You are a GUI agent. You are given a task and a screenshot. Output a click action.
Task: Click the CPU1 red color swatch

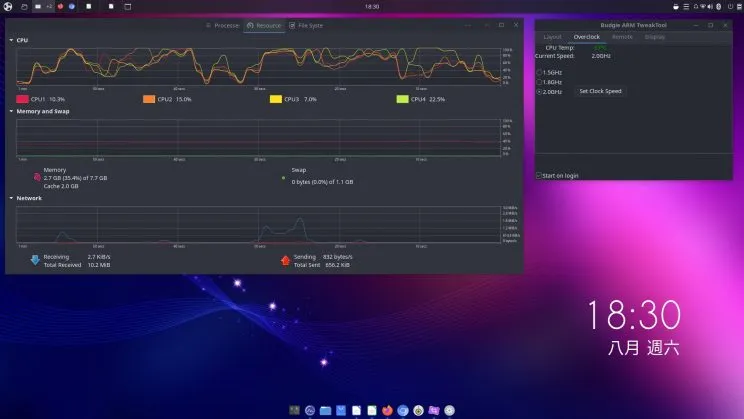coord(22,99)
